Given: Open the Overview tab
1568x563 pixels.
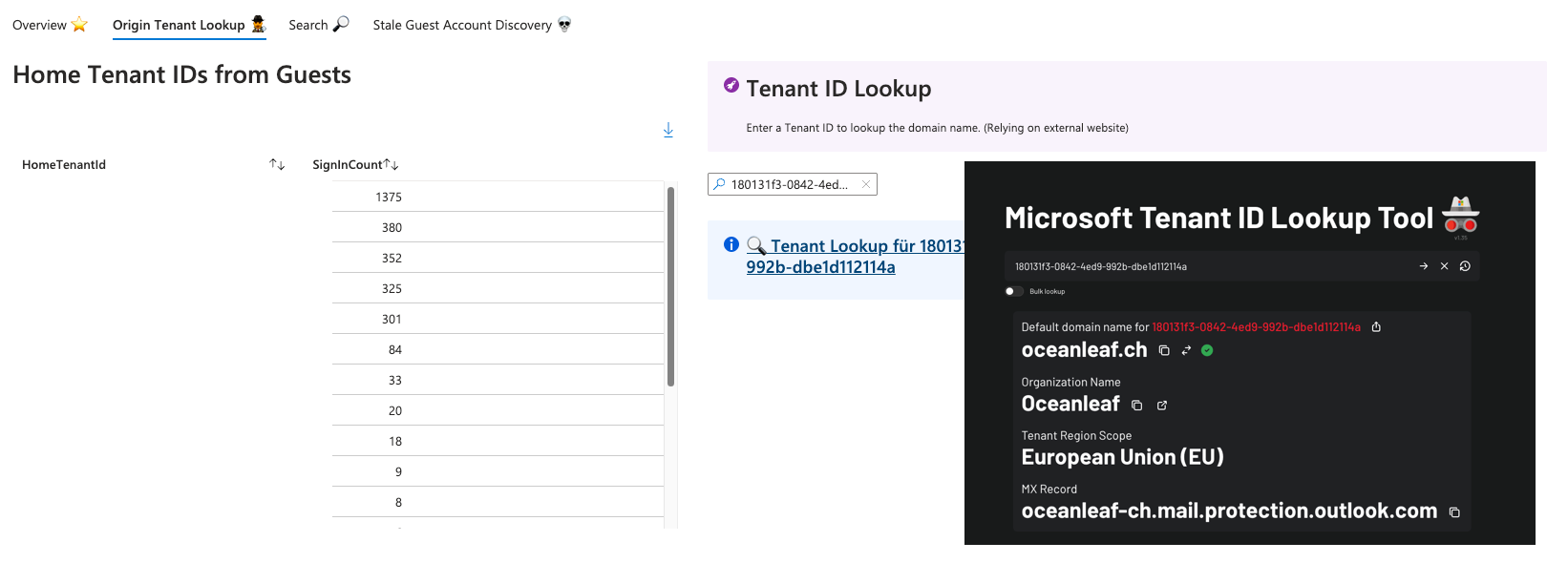Looking at the screenshot, I should (x=50, y=25).
